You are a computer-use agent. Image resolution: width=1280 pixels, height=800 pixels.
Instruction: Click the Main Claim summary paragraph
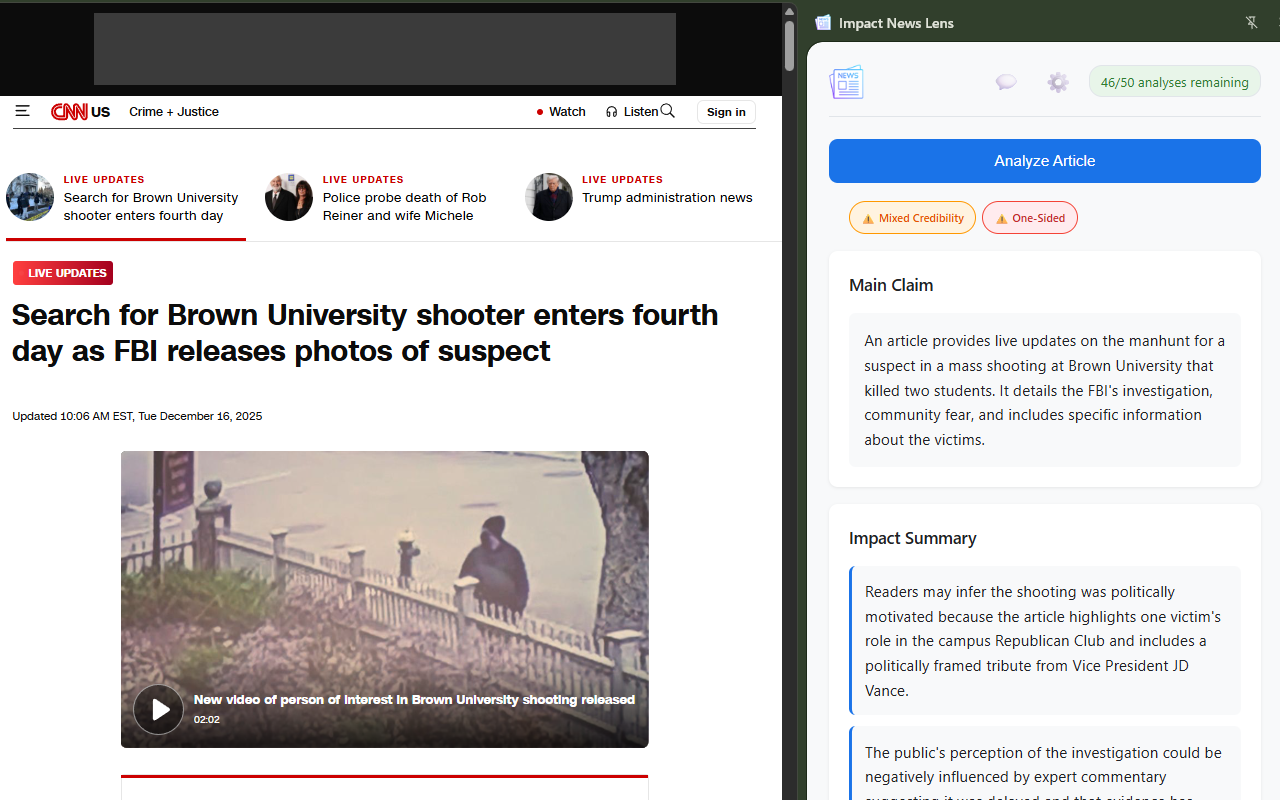(1045, 390)
